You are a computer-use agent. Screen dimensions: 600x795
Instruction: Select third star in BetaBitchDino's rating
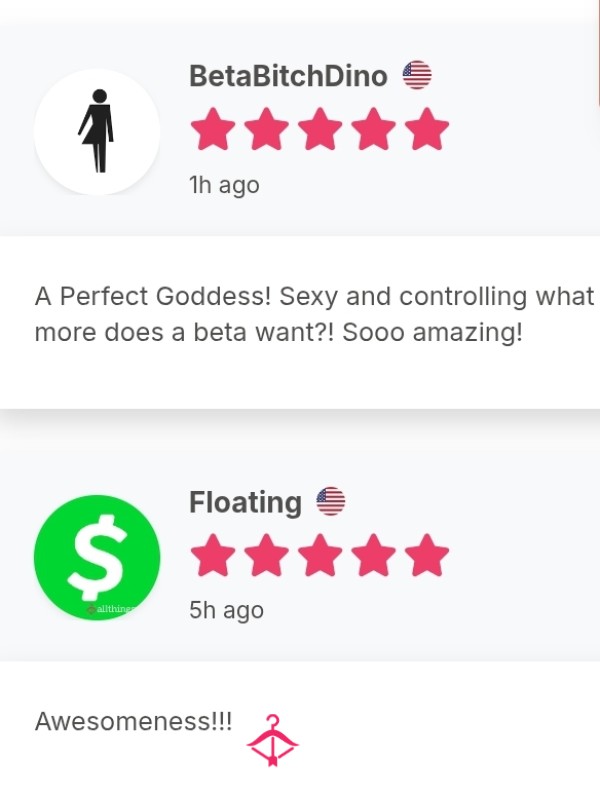tap(320, 129)
